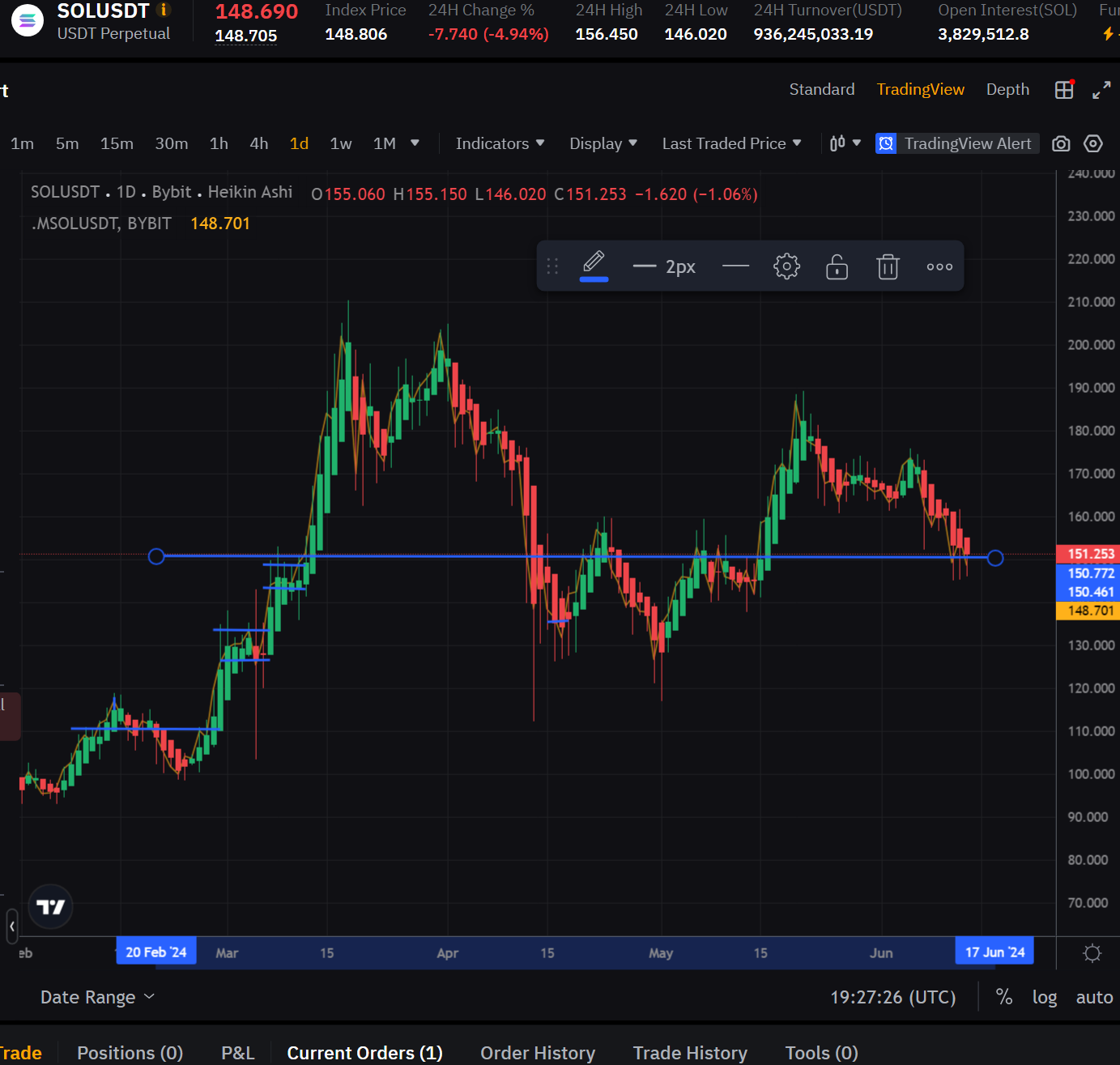The width and height of the screenshot is (1120, 1065).
Task: Select the 4h timeframe
Action: click(259, 143)
